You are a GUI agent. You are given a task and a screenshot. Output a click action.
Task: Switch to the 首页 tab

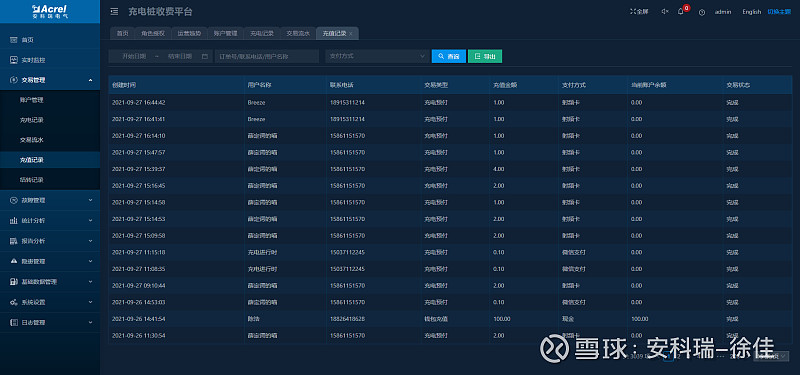(122, 33)
